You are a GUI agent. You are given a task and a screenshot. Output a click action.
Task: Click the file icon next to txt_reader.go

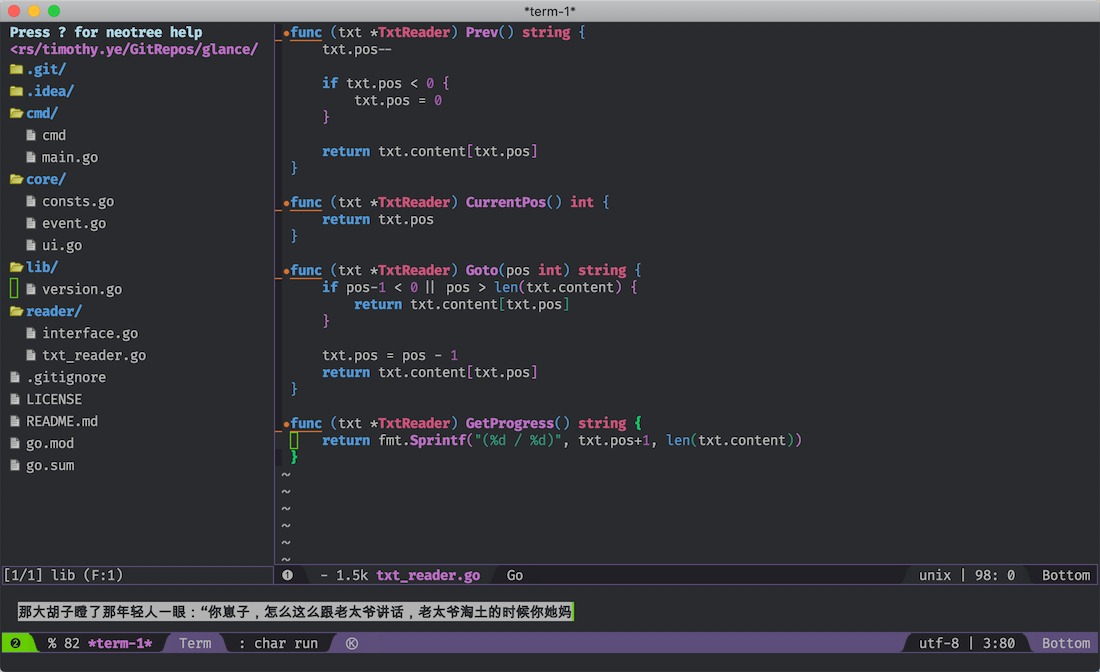31,355
